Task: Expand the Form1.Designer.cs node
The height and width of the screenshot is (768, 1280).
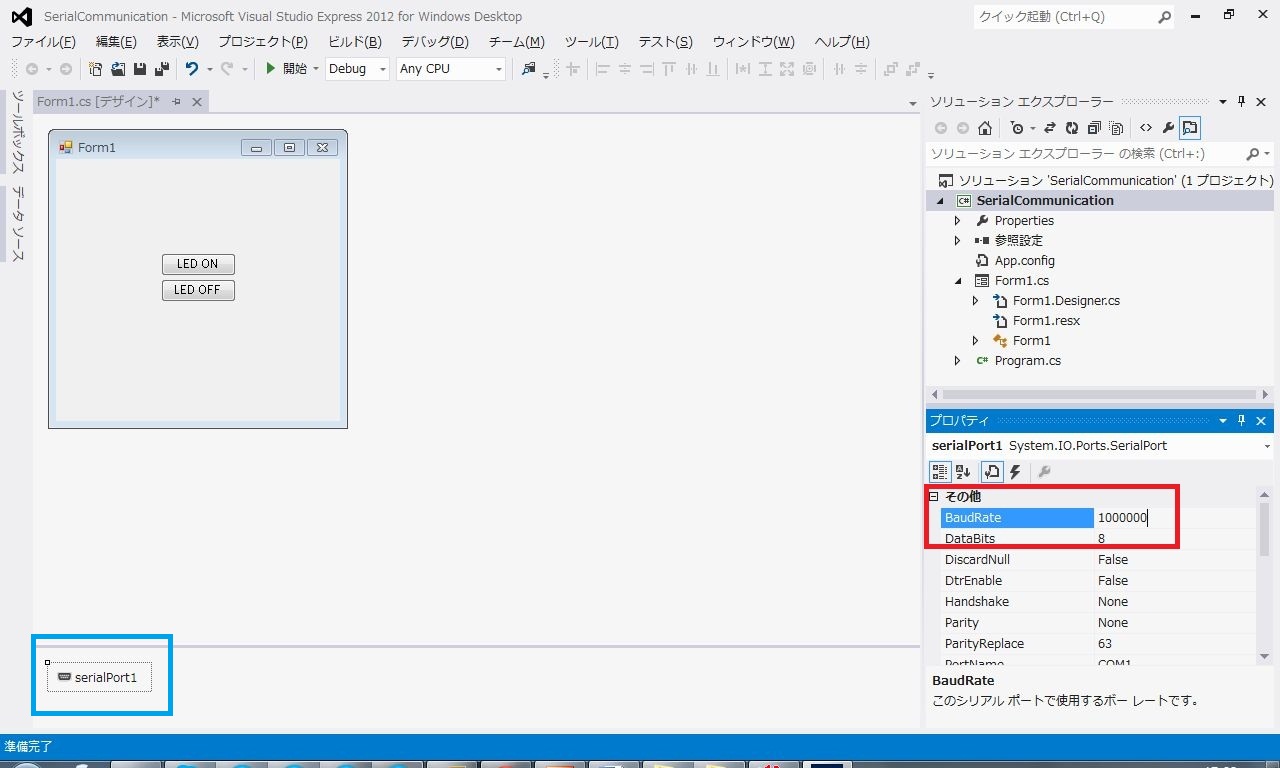Action: [x=976, y=300]
